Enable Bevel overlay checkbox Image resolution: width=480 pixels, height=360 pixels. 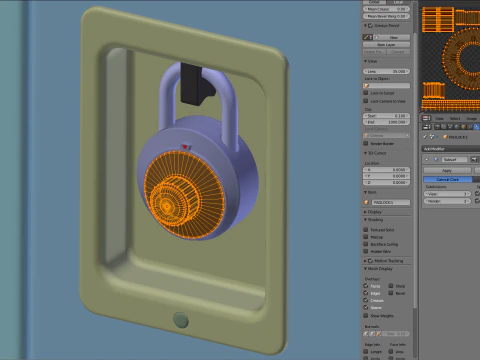391,293
